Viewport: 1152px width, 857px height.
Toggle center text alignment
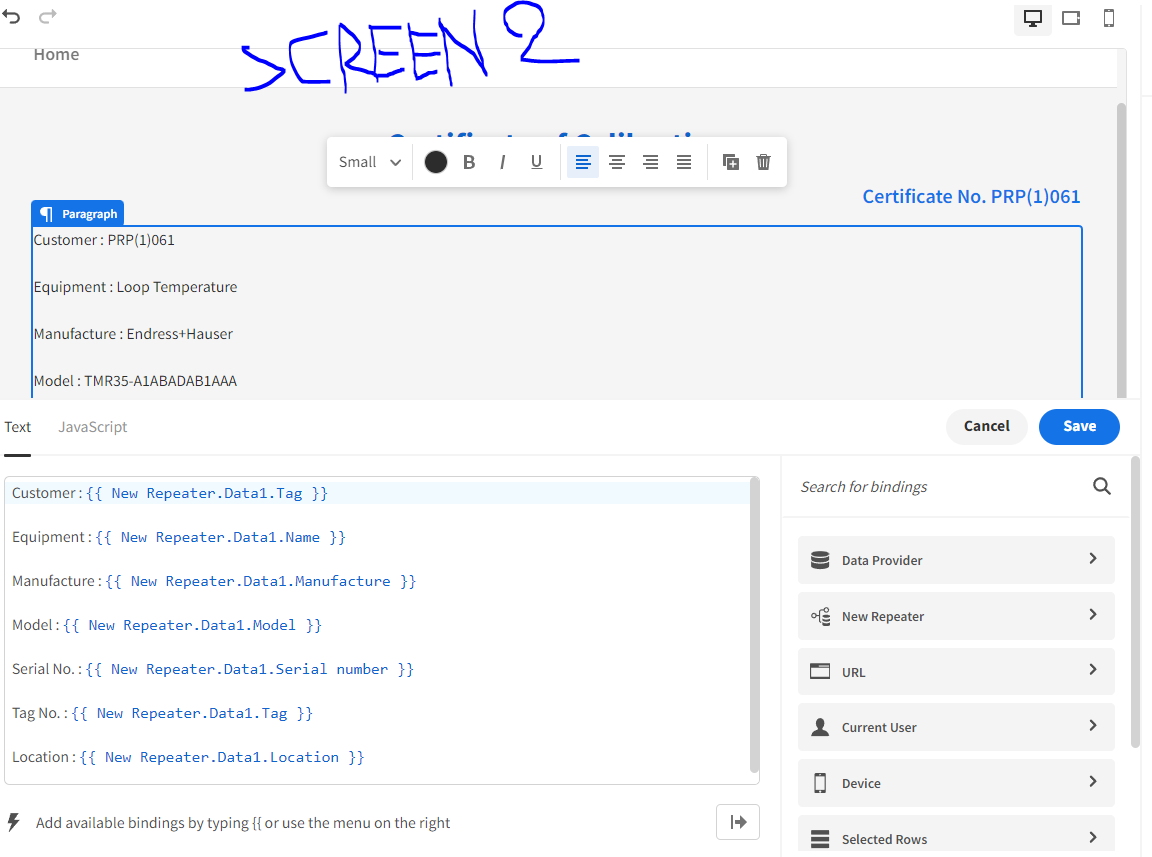tap(616, 161)
